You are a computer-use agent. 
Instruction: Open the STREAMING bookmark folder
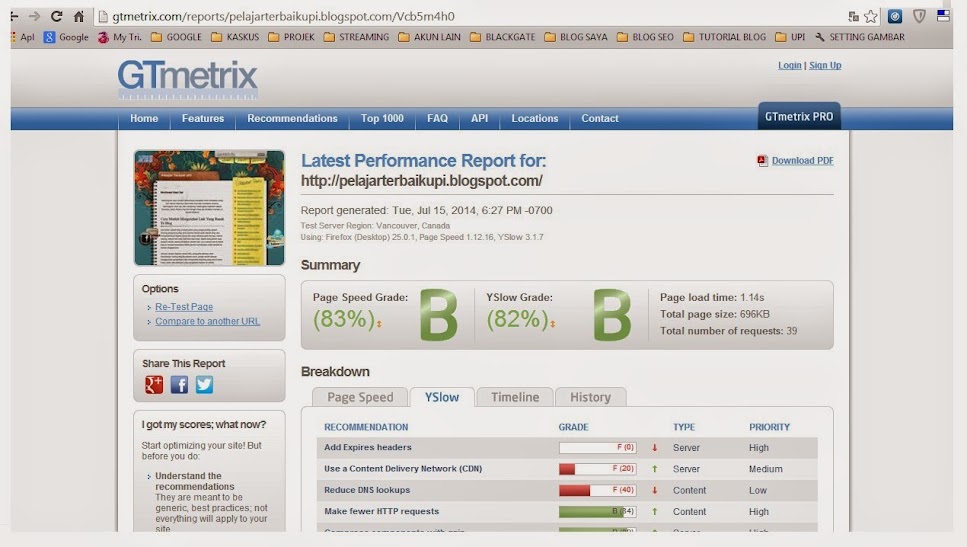click(x=356, y=37)
